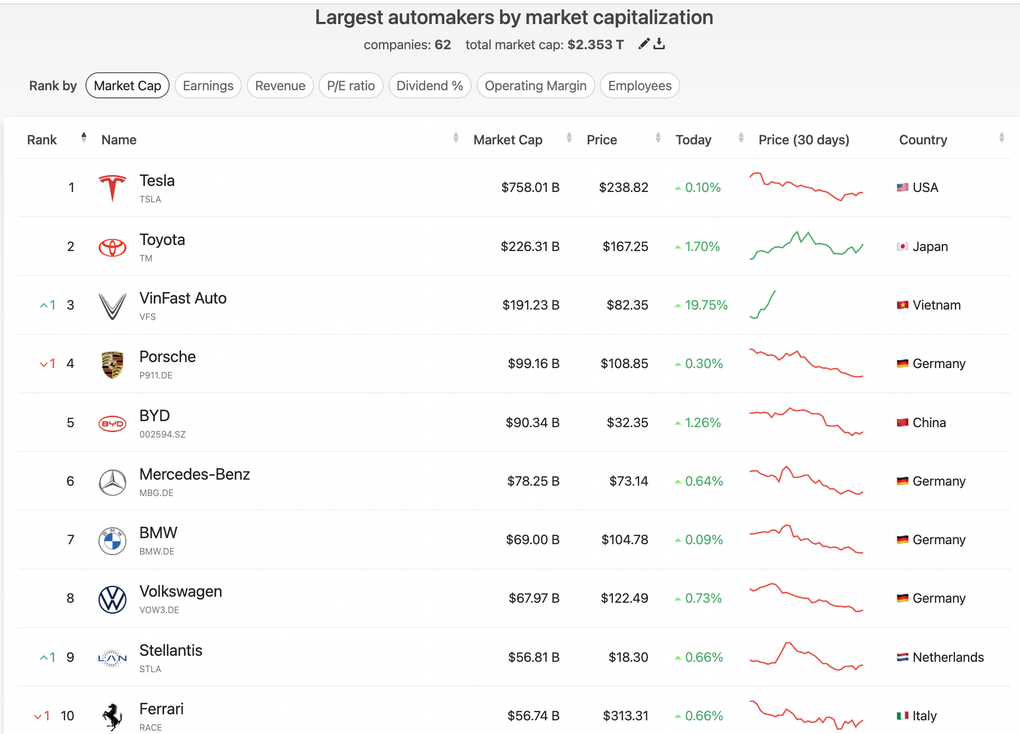Click the China flag icon
This screenshot has height=734, width=1020.
point(902,422)
